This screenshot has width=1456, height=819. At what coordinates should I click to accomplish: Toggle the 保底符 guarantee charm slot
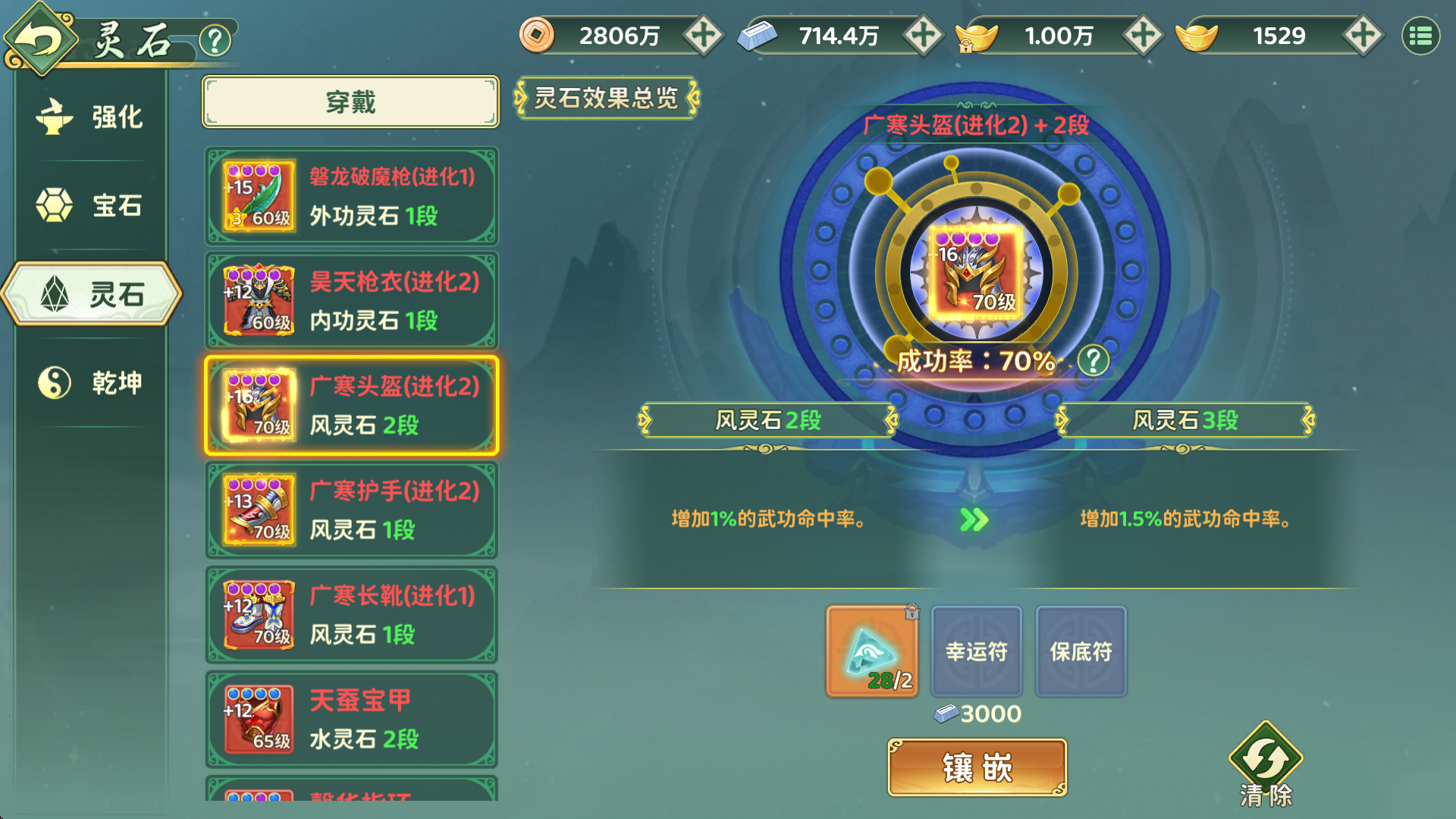pos(1081,651)
